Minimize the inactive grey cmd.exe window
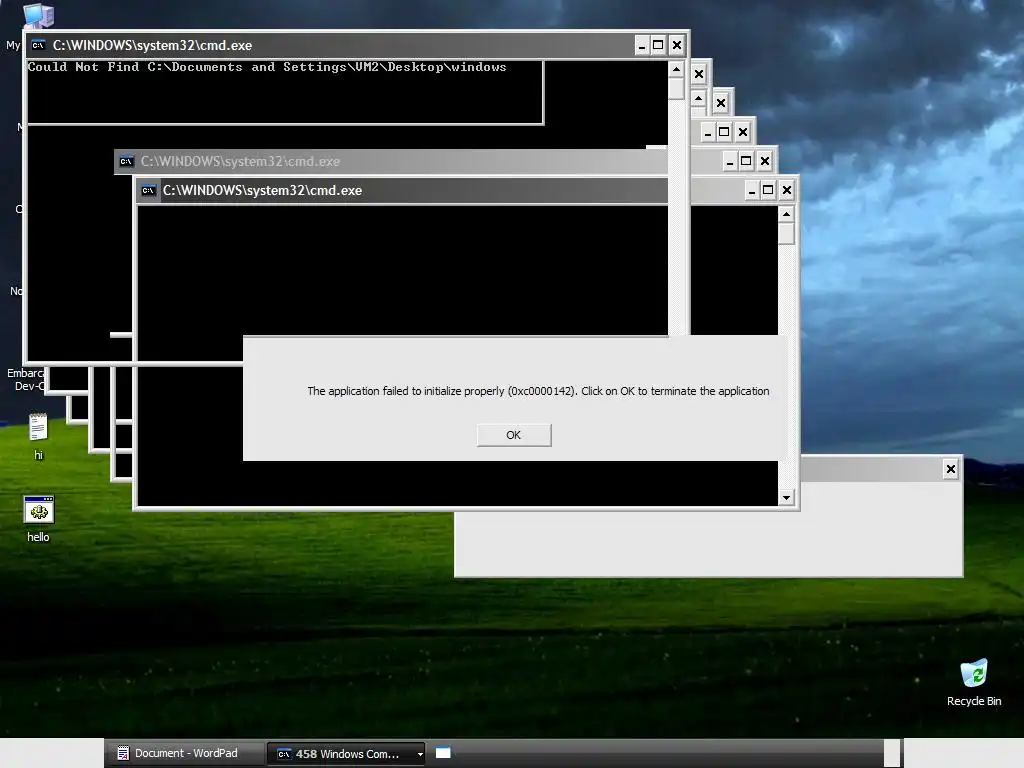The height and width of the screenshot is (768, 1024). [x=729, y=161]
